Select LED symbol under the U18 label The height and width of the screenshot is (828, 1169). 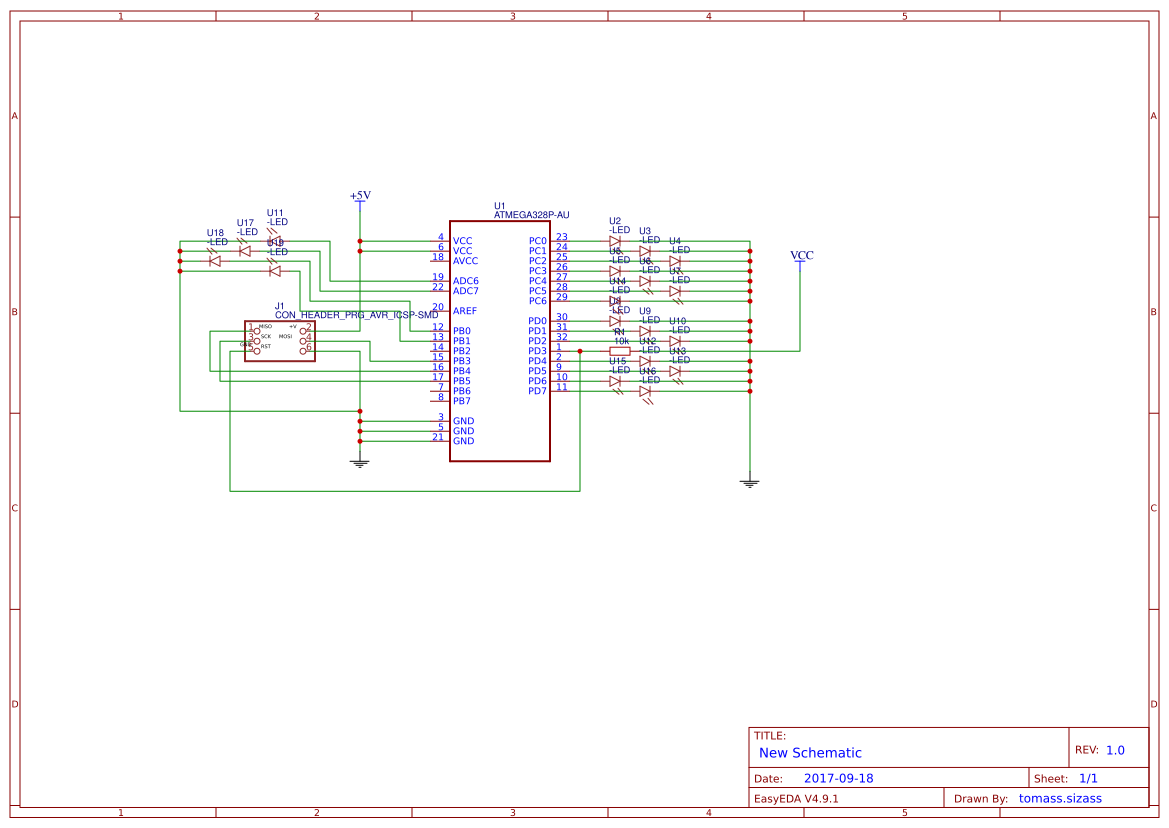click(215, 262)
